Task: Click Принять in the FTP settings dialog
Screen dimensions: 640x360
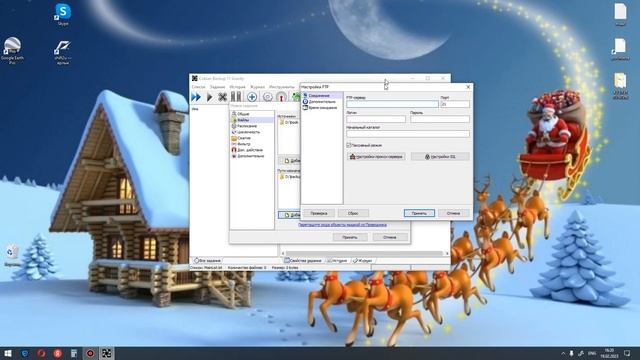Action: pyautogui.click(x=419, y=213)
